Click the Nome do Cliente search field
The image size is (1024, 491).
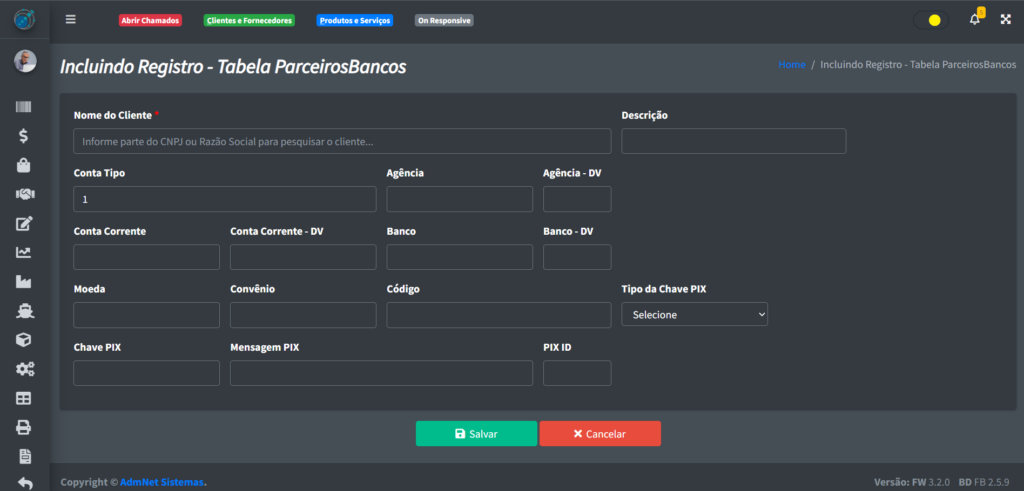[342, 141]
